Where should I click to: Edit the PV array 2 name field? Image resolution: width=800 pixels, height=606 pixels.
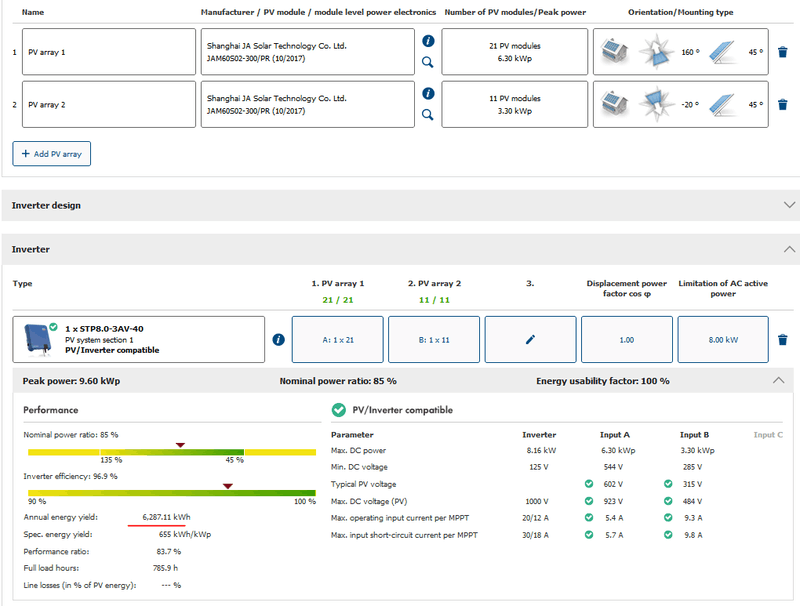(109, 104)
